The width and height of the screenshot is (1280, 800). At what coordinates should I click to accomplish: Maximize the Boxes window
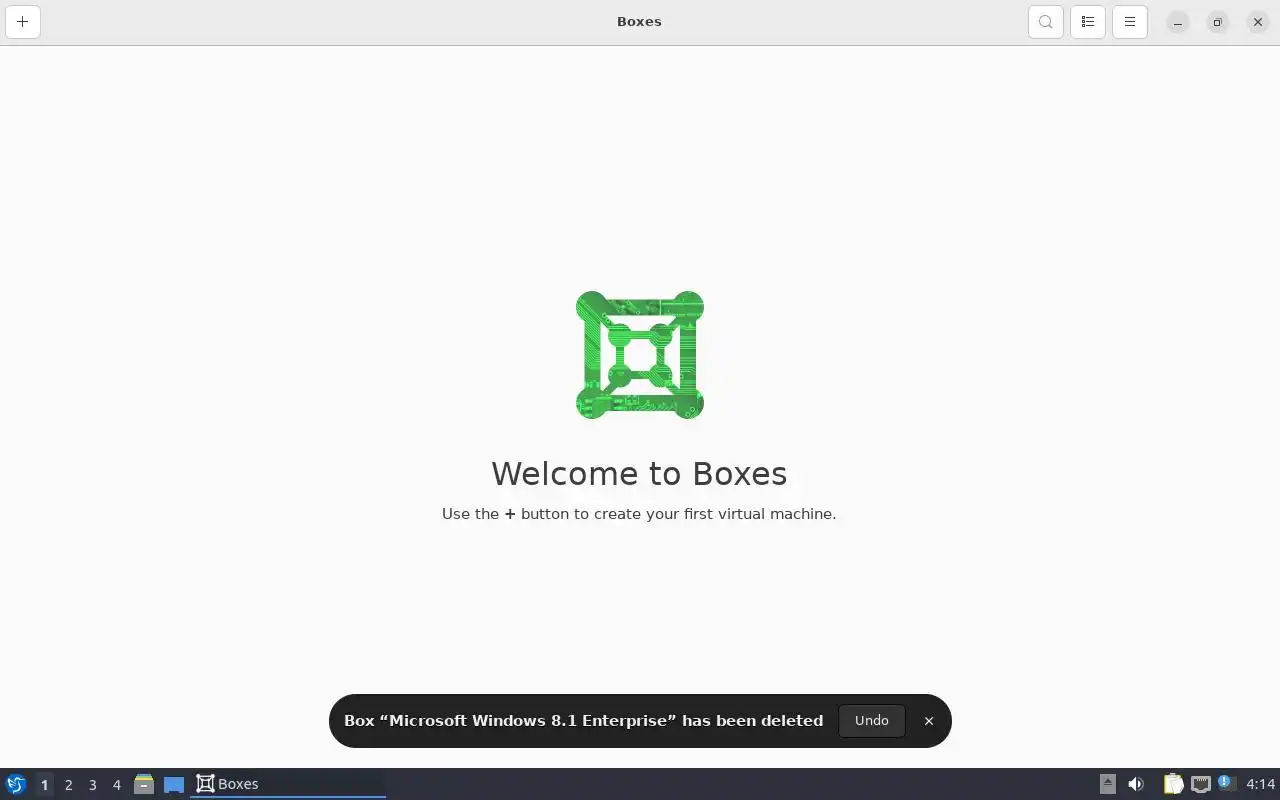coord(1218,22)
